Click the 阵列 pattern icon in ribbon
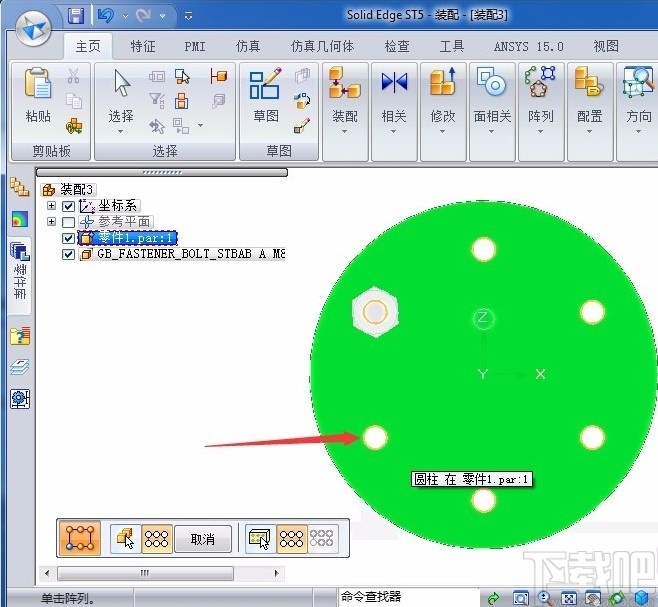 coord(540,81)
